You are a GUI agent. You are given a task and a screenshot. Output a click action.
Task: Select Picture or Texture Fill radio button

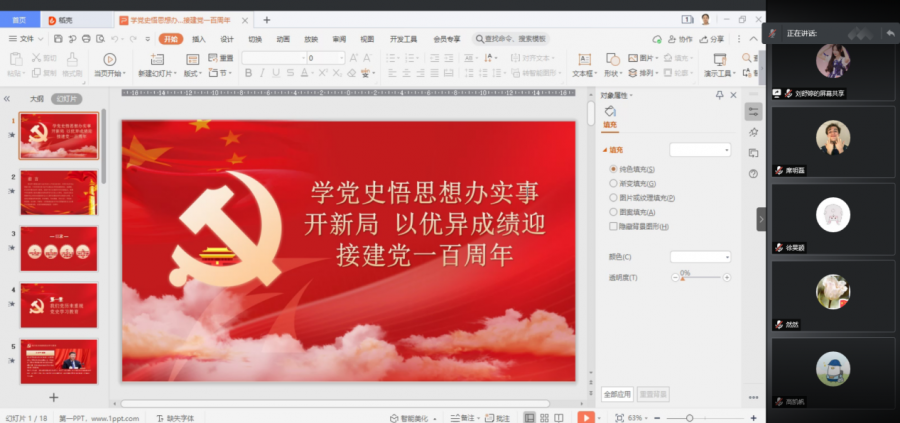coord(613,197)
